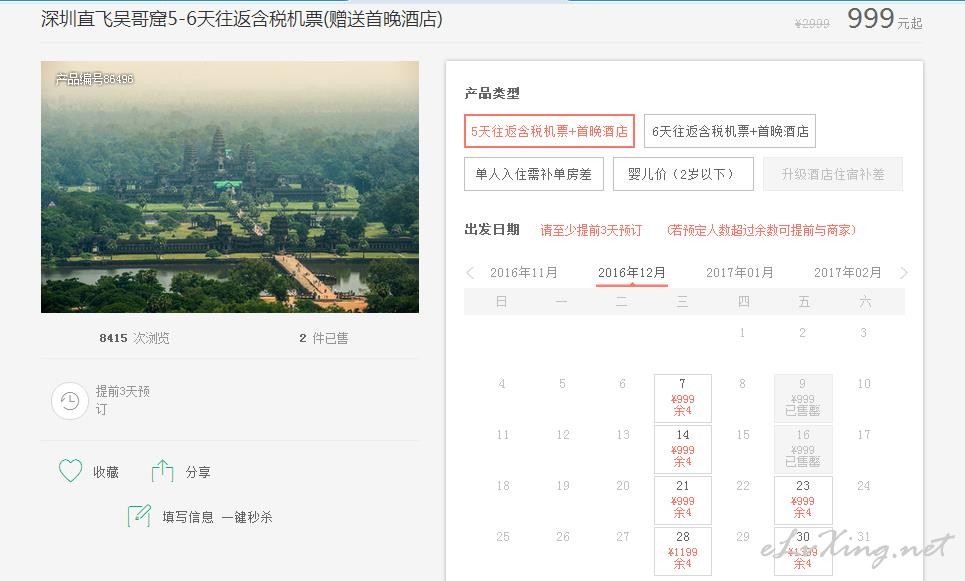The width and height of the screenshot is (965, 581).
Task: Click the 五 Friday column header
Action: click(x=804, y=302)
